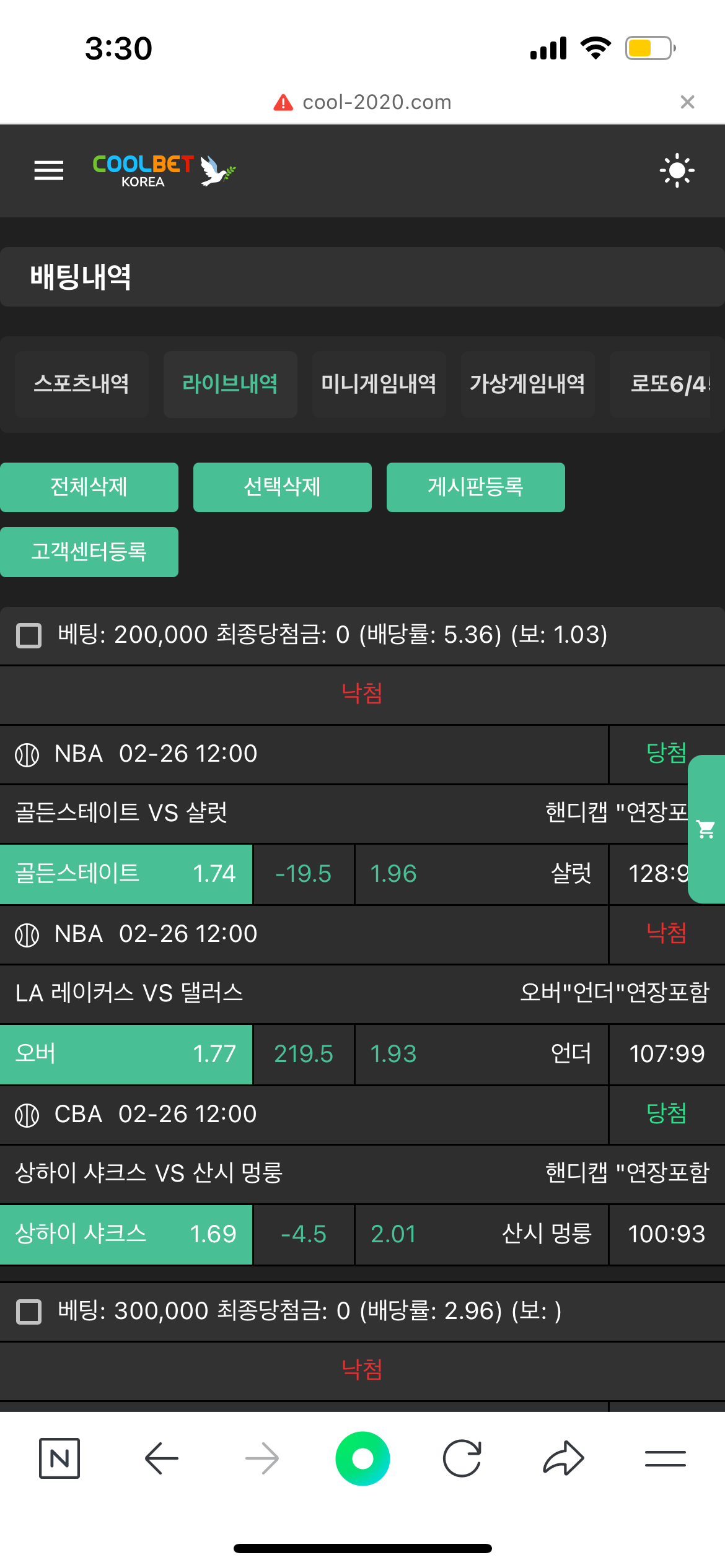The image size is (725, 1568).
Task: Click the COOLBET Korea logo
Action: click(164, 170)
